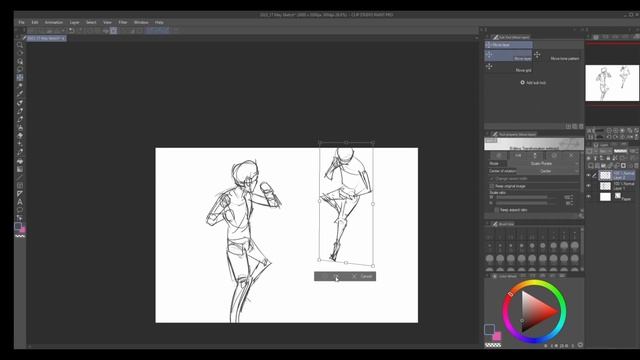Choose the Move tone pattern sub tool
640x360 pixels.
(557, 56)
